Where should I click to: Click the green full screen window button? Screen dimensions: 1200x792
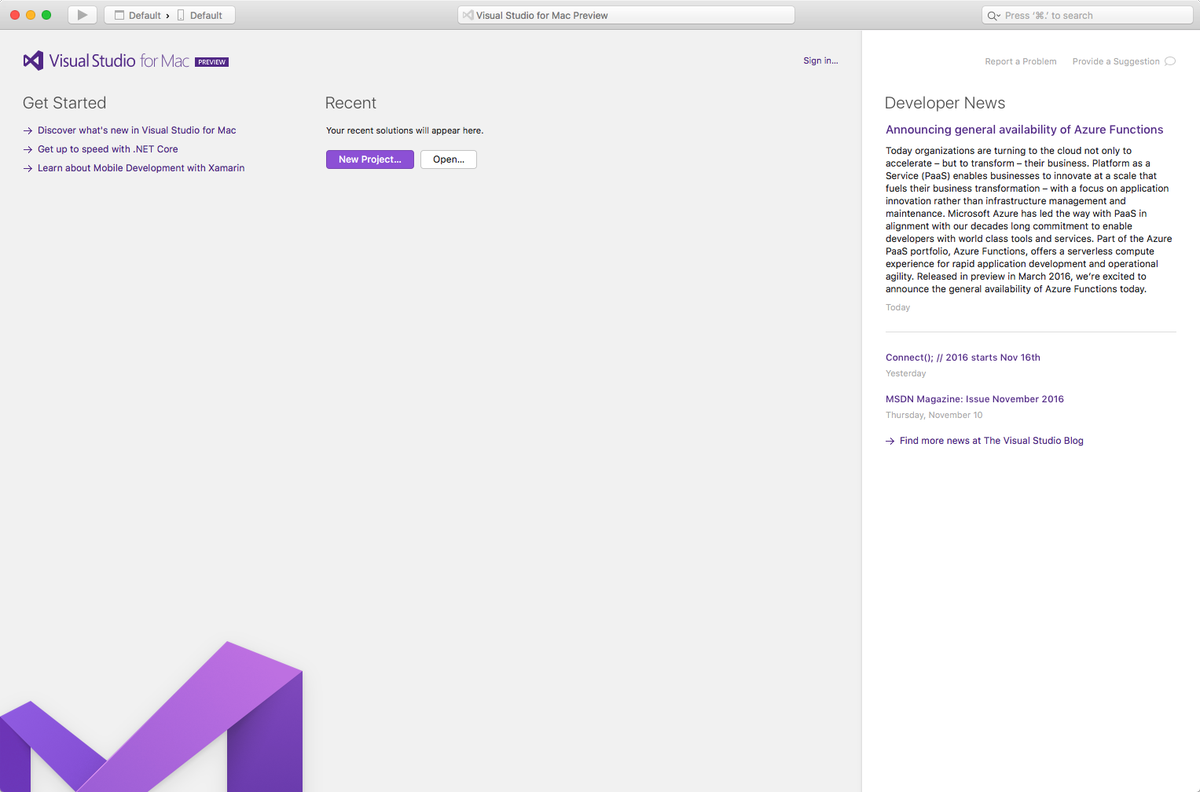tap(46, 15)
